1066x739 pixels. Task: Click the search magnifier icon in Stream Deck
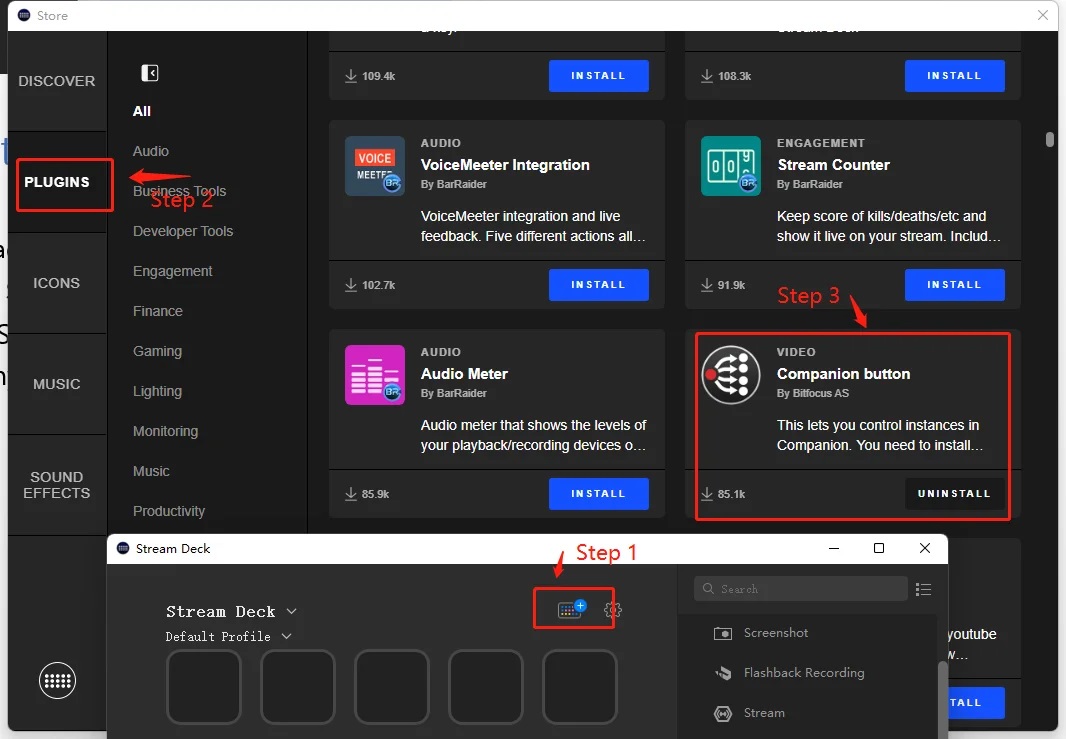click(x=708, y=589)
